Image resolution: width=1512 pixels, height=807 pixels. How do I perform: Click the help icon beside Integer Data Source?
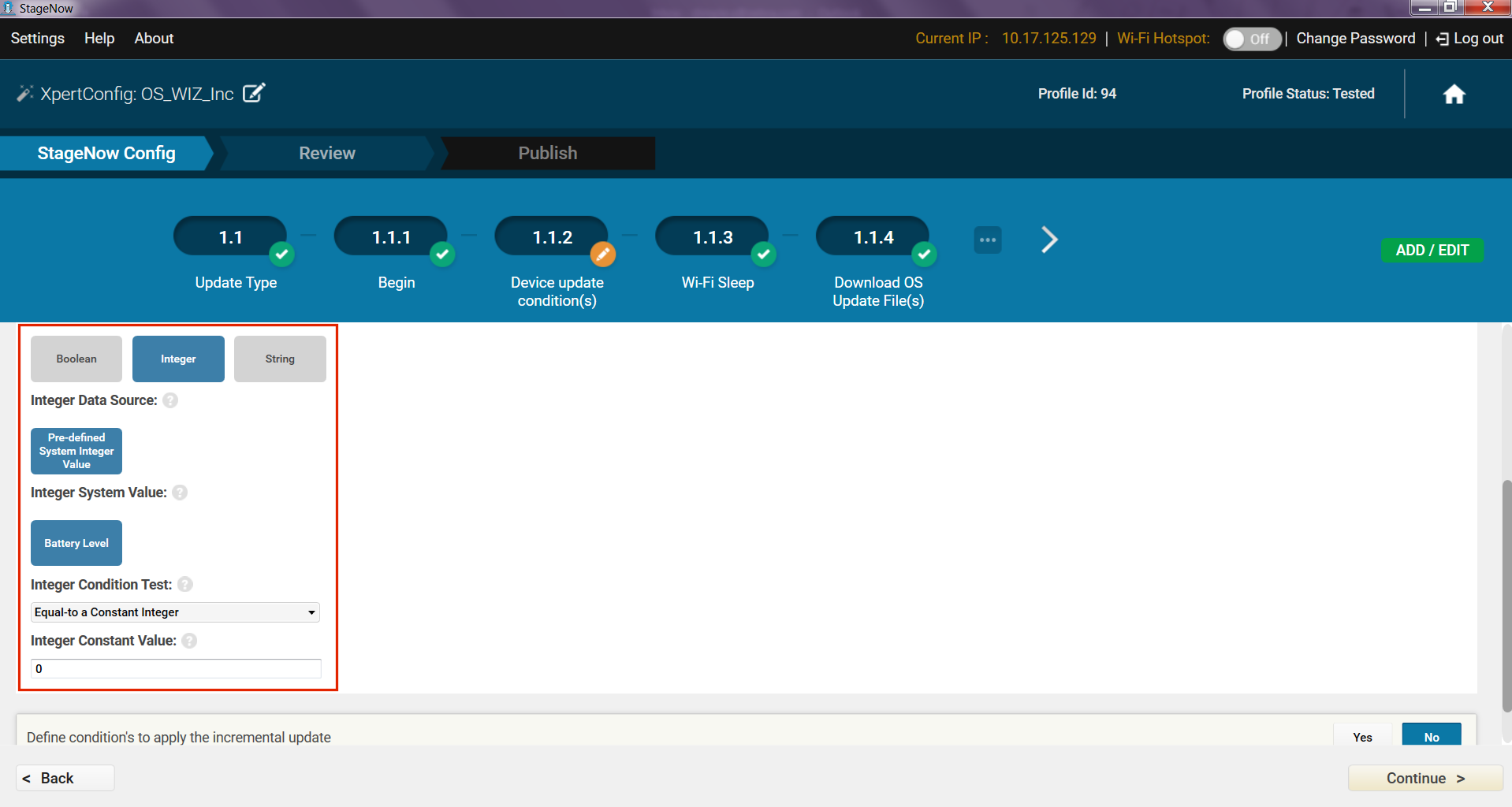pos(170,400)
